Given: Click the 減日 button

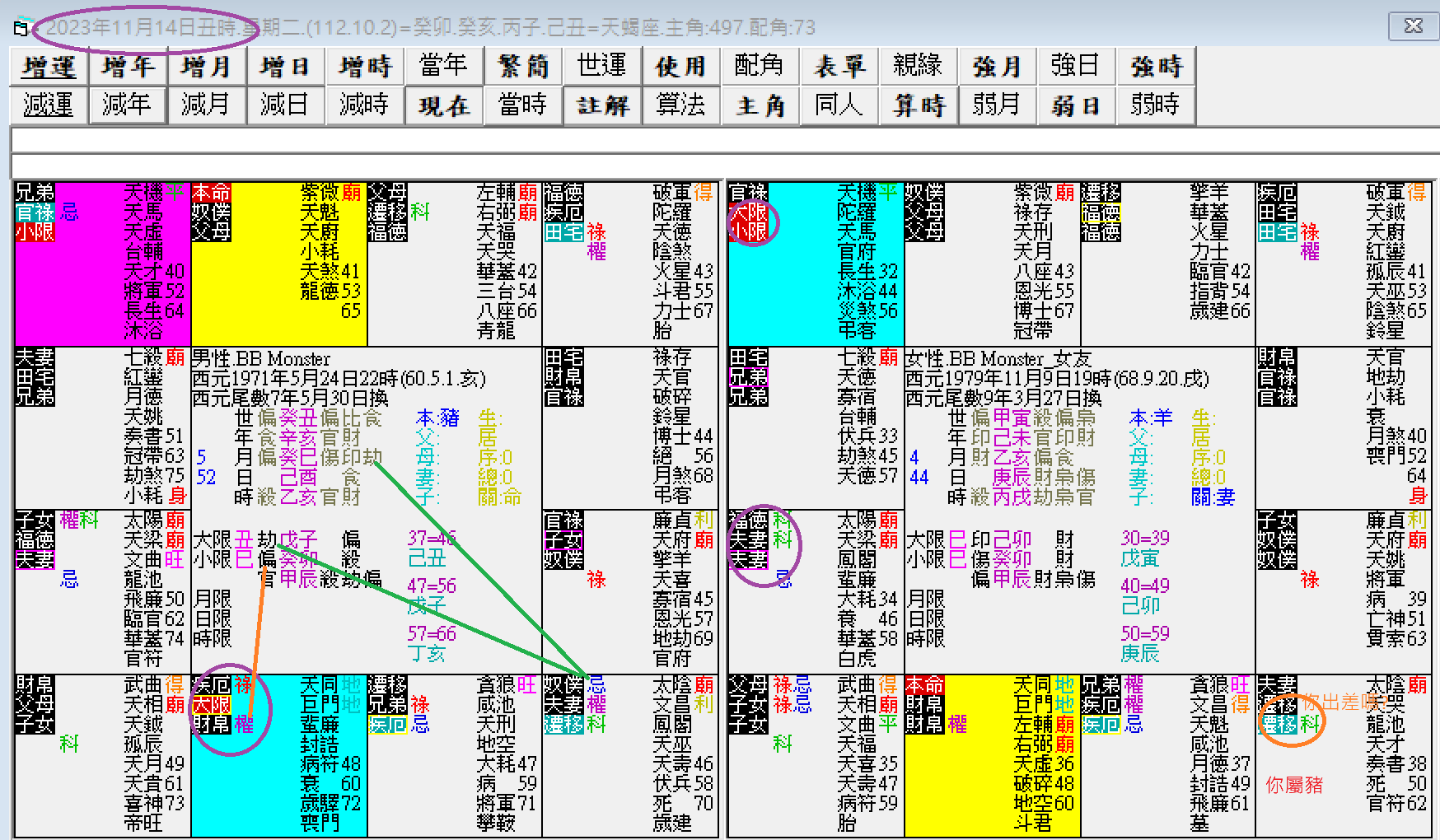Looking at the screenshot, I should tap(286, 105).
